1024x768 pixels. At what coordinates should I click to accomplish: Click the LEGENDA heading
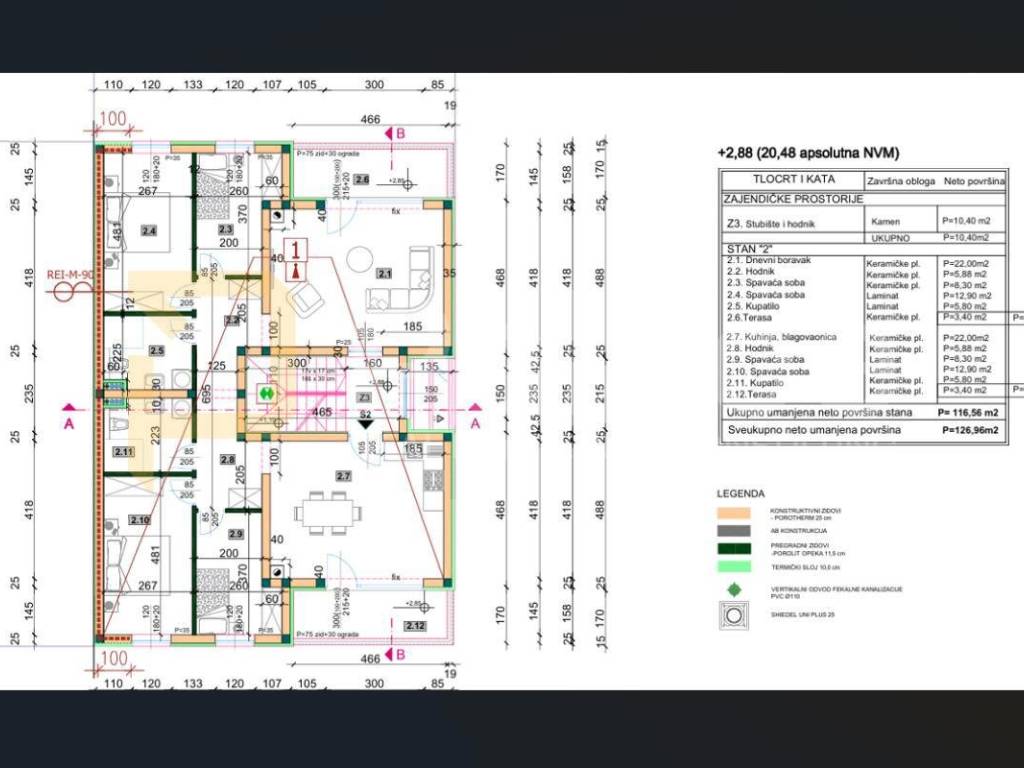coord(741,493)
